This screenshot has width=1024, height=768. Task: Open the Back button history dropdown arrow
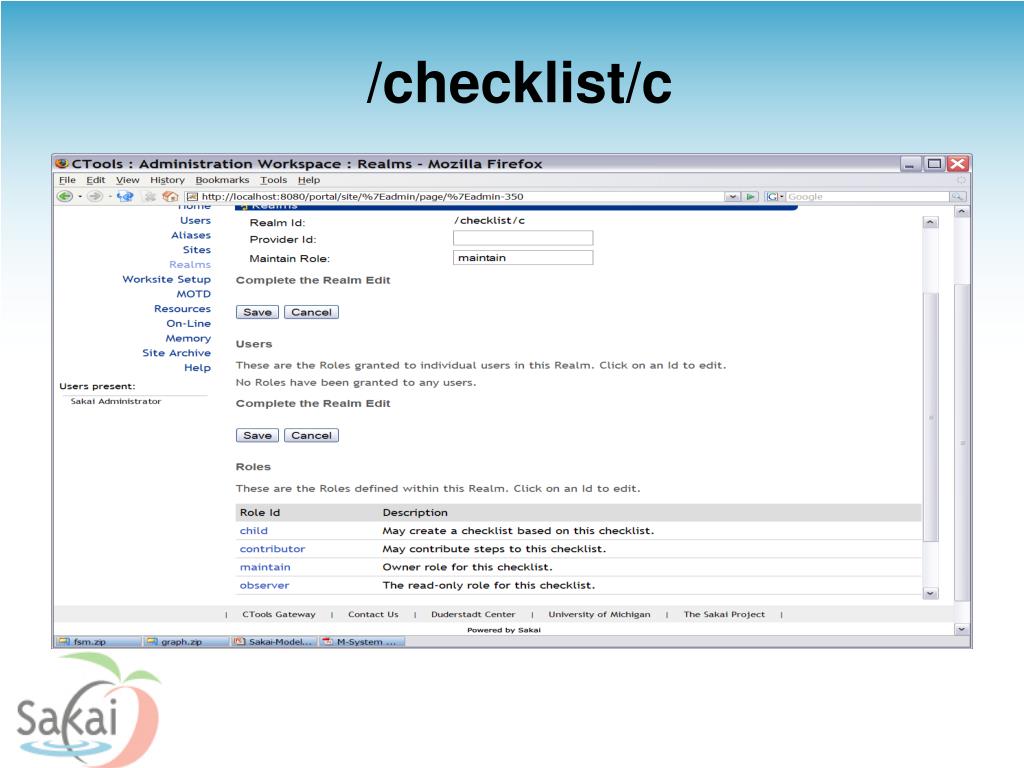pos(80,197)
